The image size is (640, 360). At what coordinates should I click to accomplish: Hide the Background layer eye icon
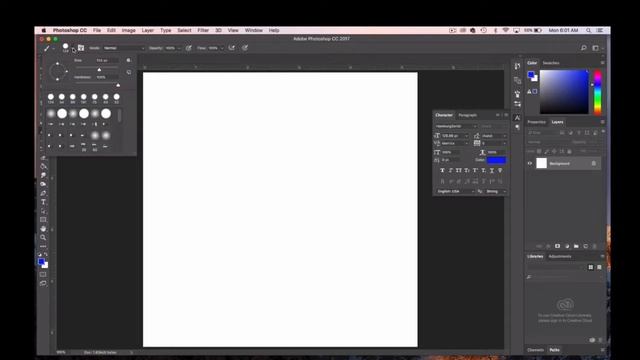(x=530, y=163)
